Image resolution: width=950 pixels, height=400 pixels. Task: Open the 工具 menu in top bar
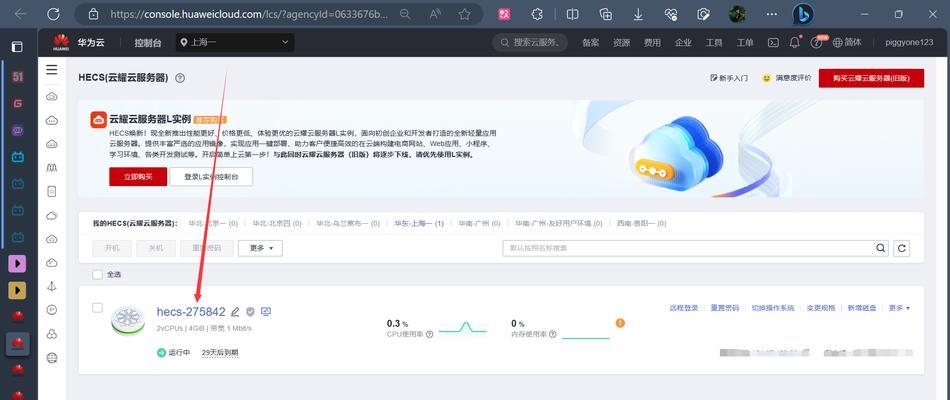714,42
